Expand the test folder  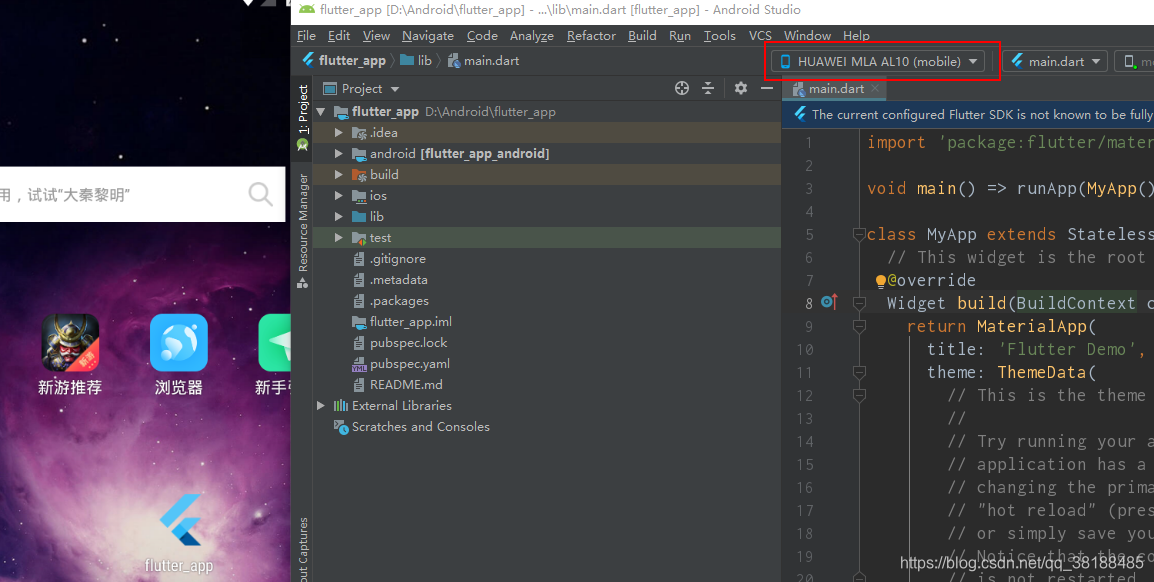[x=339, y=238]
